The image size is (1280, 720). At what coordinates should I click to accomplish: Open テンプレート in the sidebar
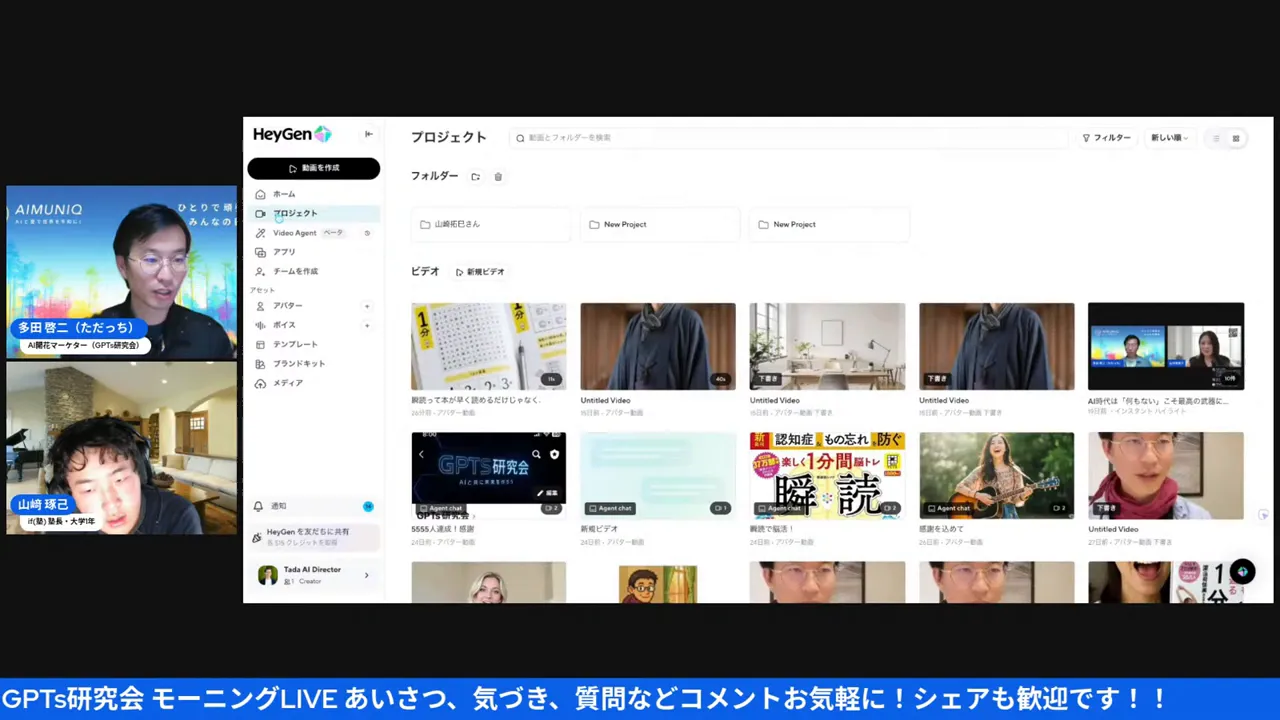[295, 344]
